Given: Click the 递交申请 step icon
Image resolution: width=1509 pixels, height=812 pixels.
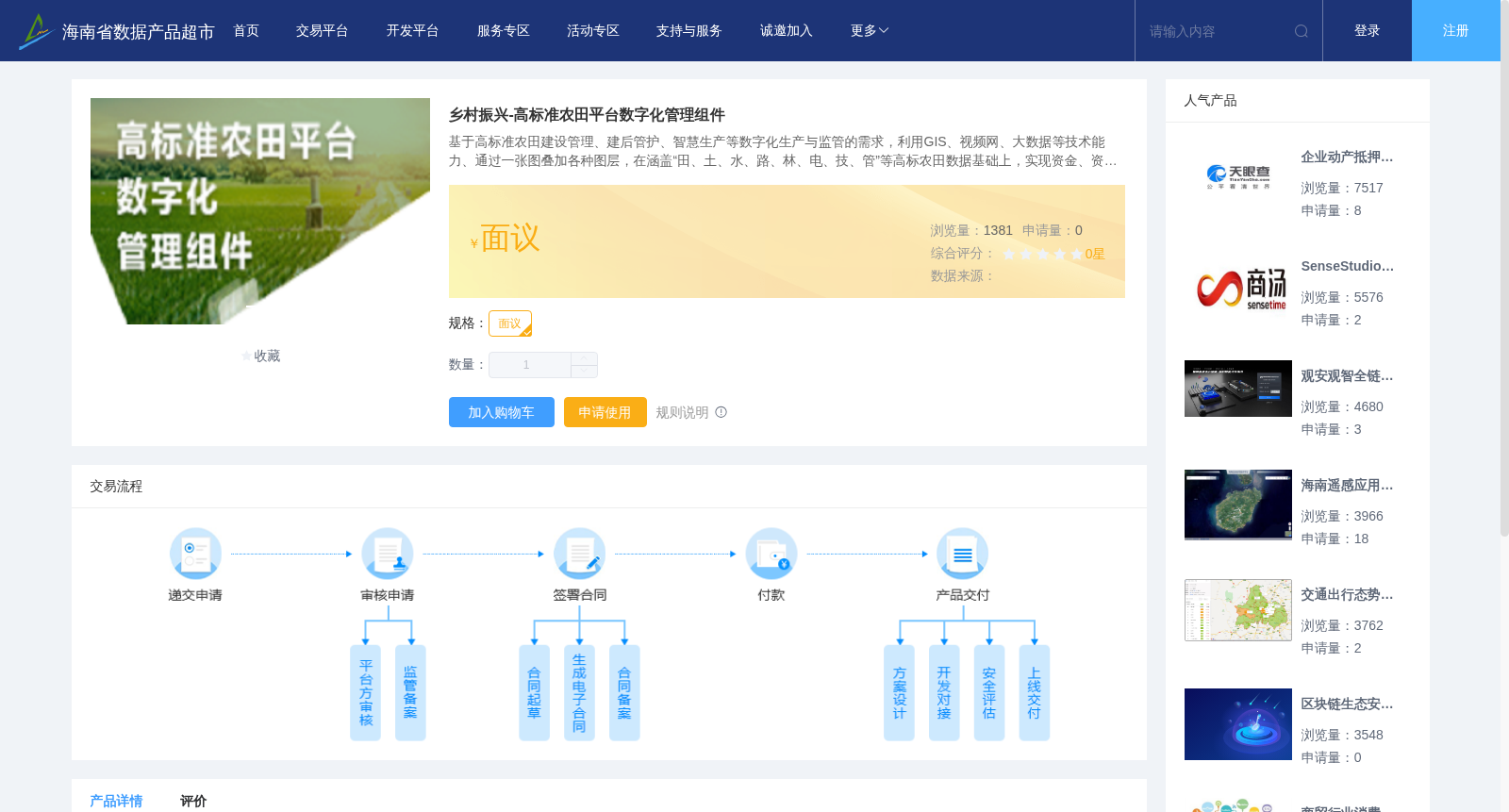Looking at the screenshot, I should pos(195,554).
